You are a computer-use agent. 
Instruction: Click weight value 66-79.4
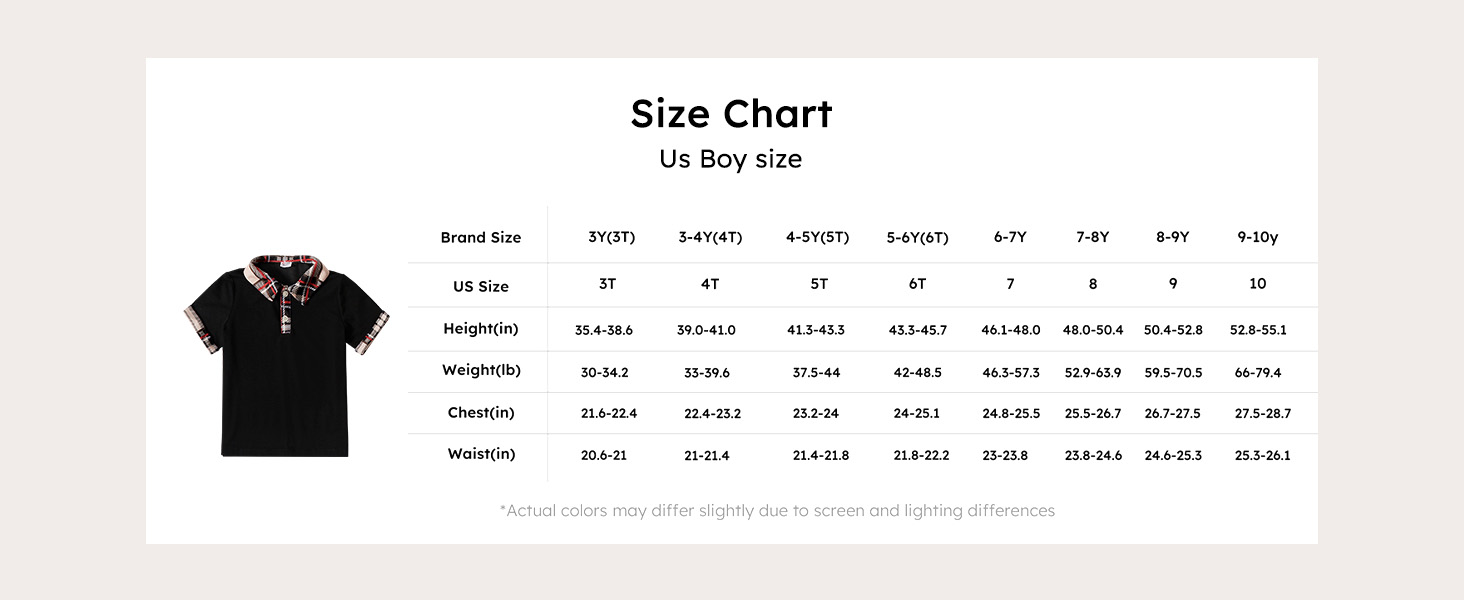(1258, 373)
